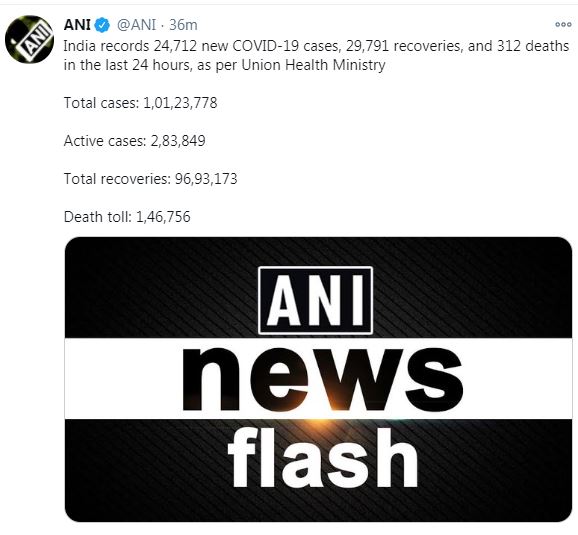
Task: Click the Death toll: 1,46,756 line
Action: point(127,217)
